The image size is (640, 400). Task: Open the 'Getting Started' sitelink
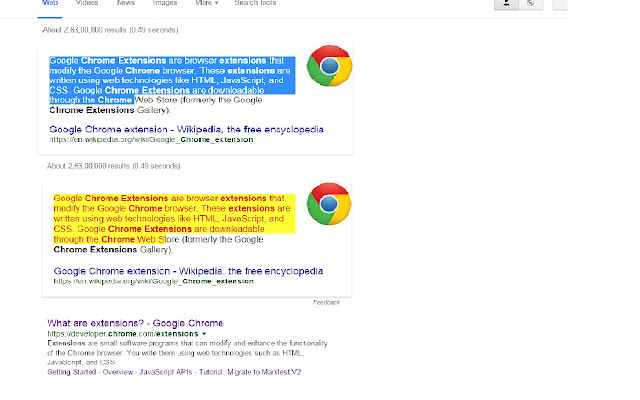click(x=71, y=372)
